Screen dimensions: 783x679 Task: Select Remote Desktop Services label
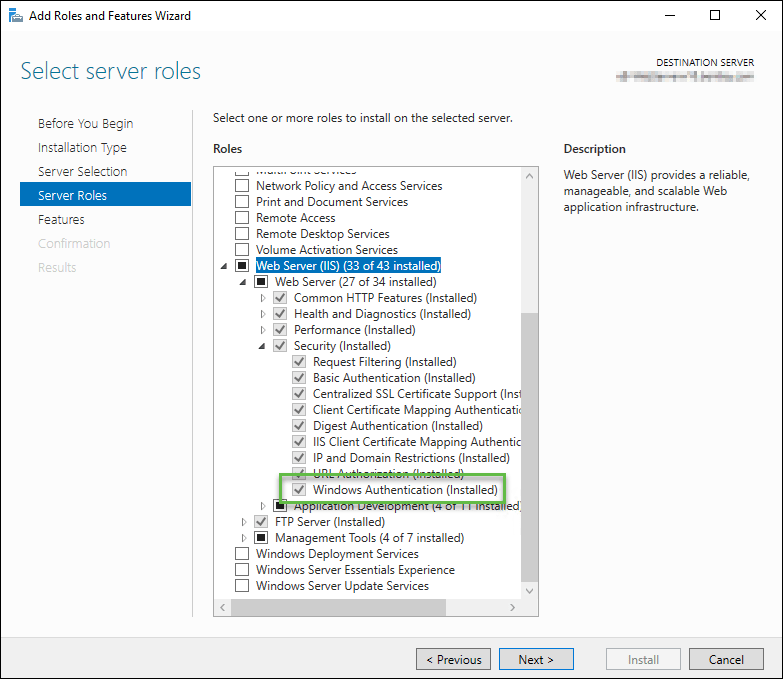pyautogui.click(x=323, y=234)
